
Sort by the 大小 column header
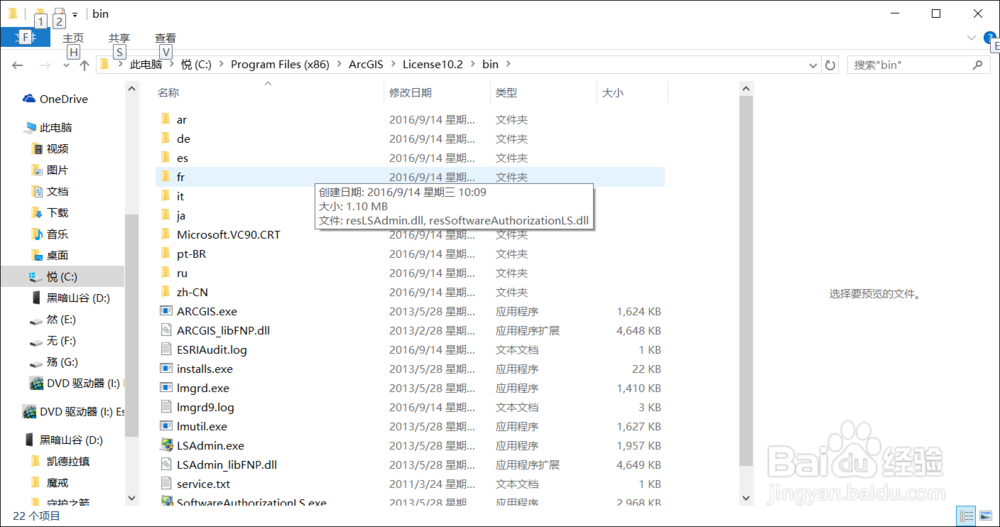(x=613, y=93)
